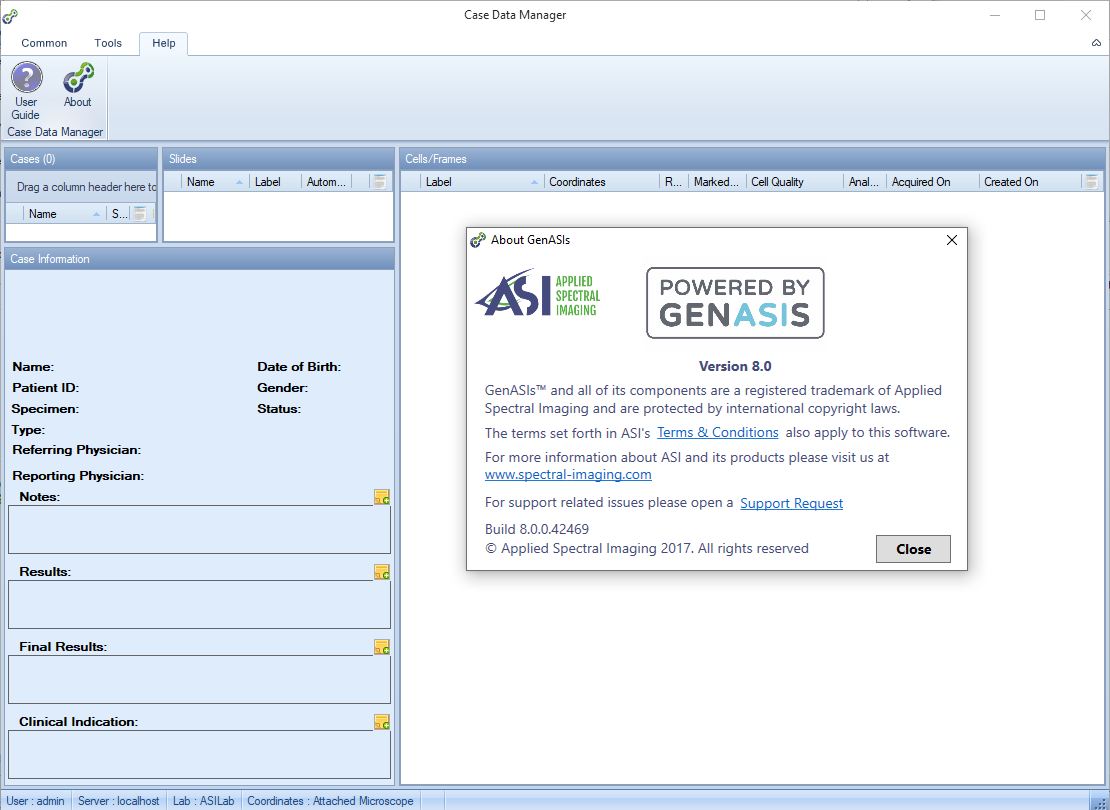The width and height of the screenshot is (1110, 810).
Task: Click the Marked... column header
Action: tap(716, 182)
